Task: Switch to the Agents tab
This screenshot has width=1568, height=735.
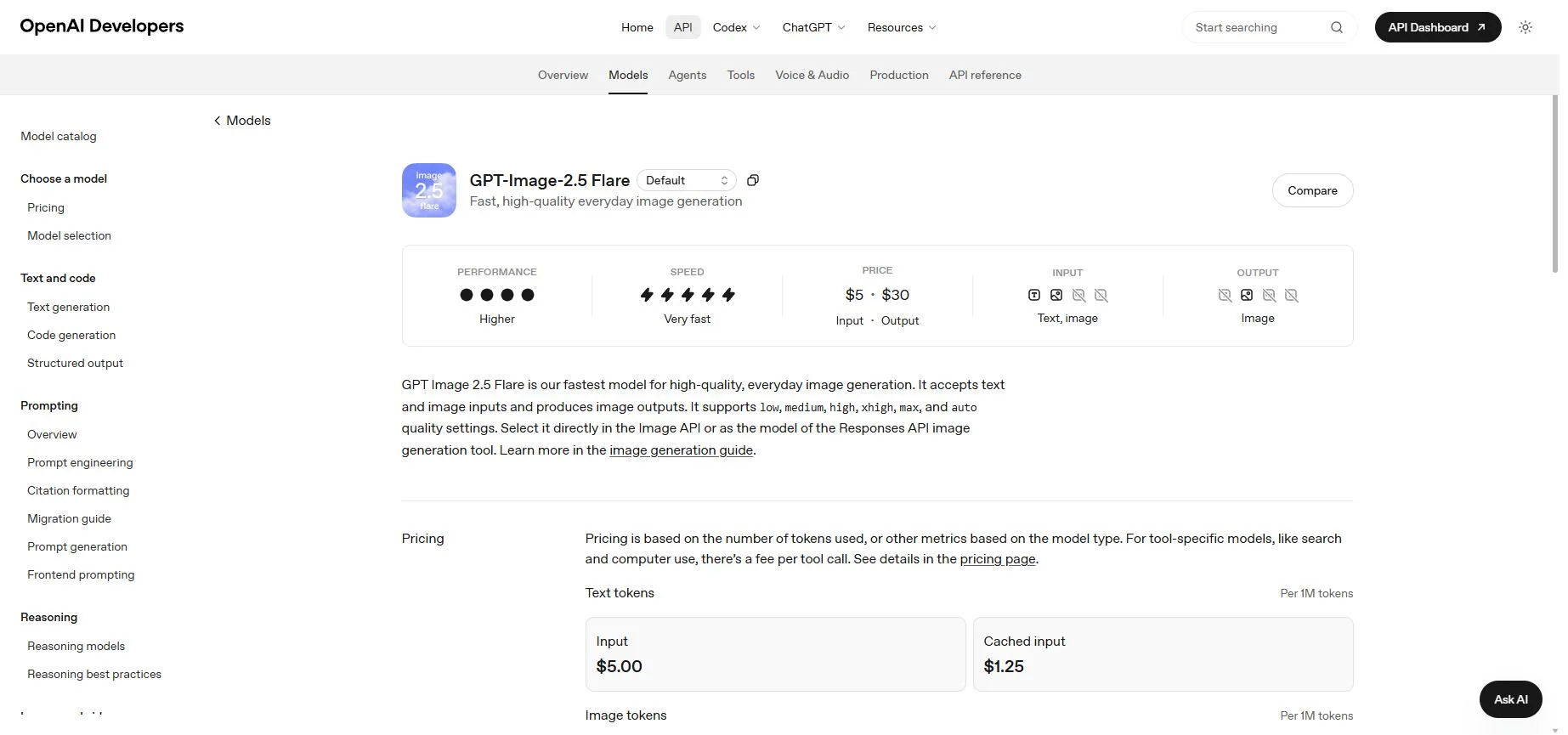Action: pos(688,75)
